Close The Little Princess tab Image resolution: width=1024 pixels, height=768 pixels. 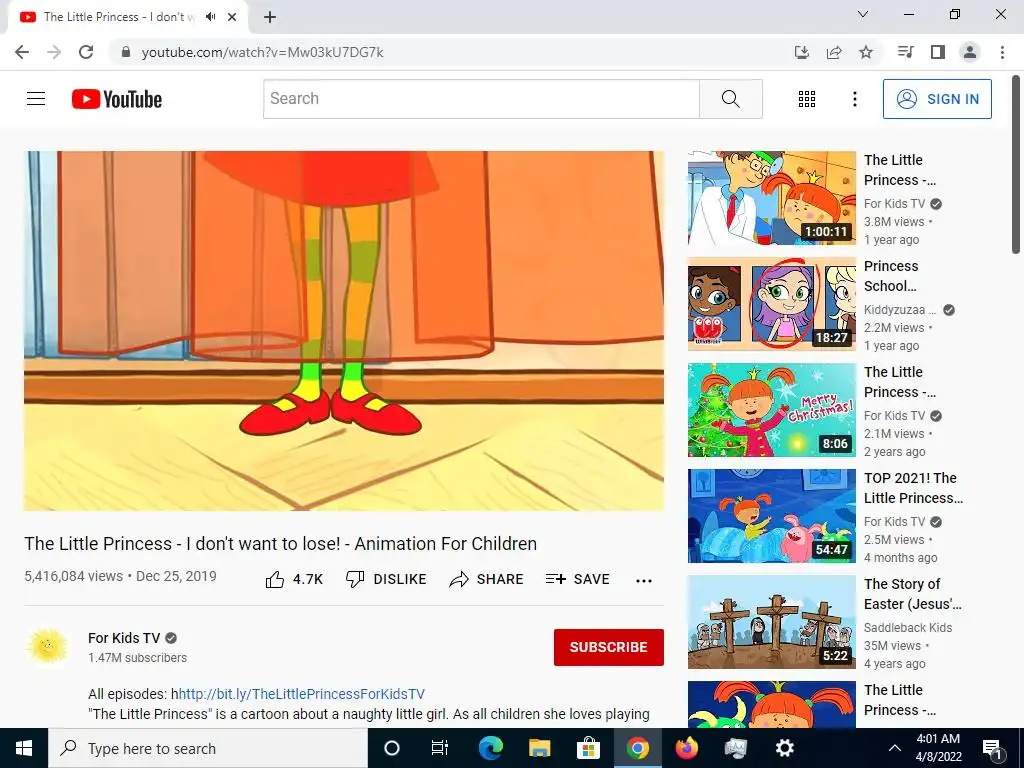[232, 17]
